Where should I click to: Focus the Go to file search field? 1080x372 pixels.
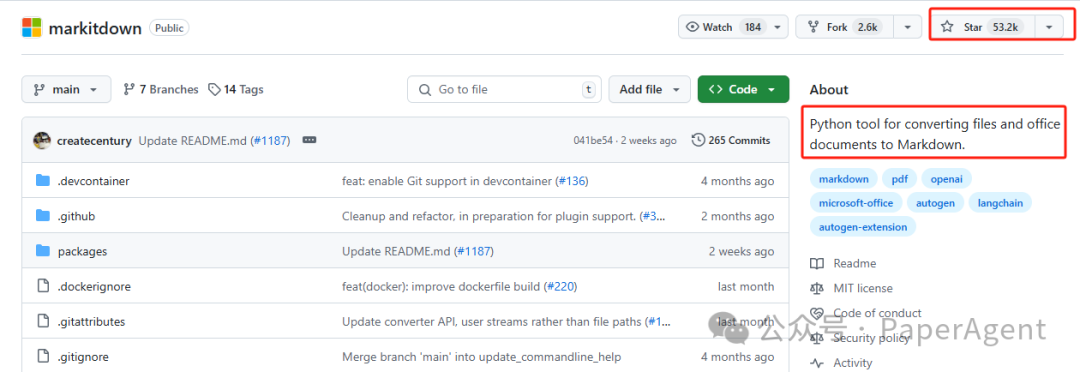tap(503, 90)
